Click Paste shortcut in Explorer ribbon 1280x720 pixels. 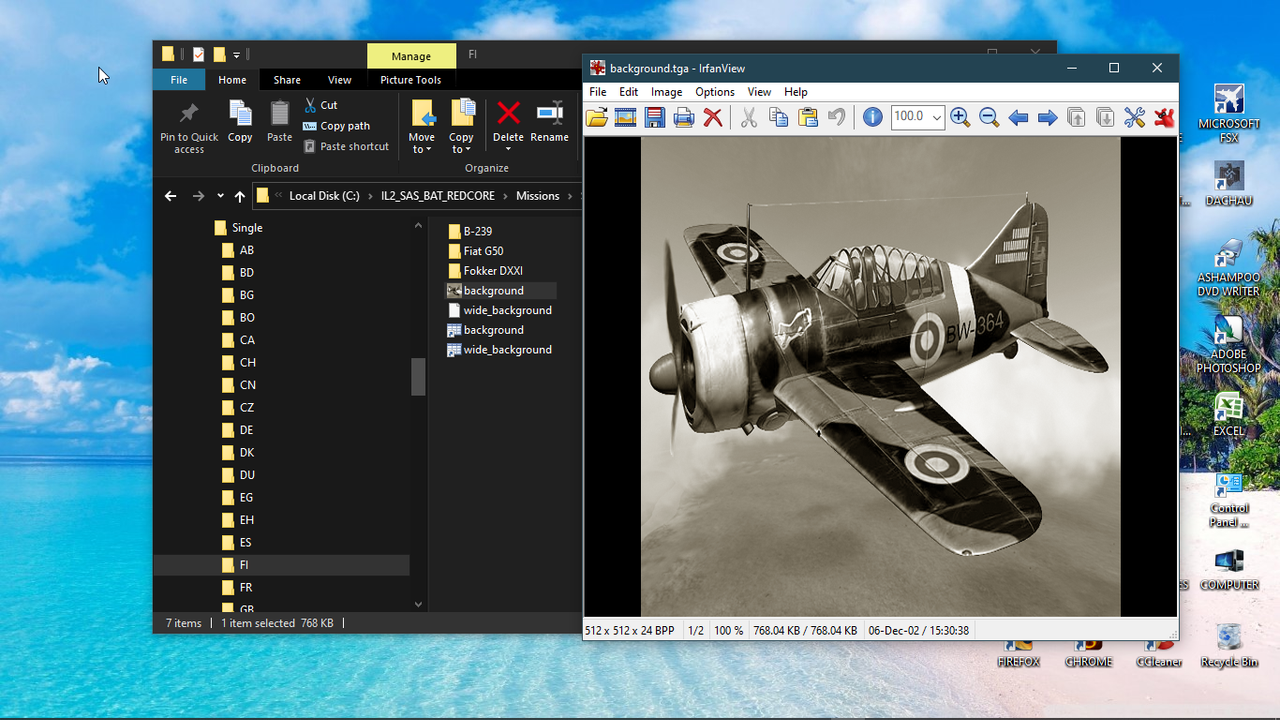346,146
